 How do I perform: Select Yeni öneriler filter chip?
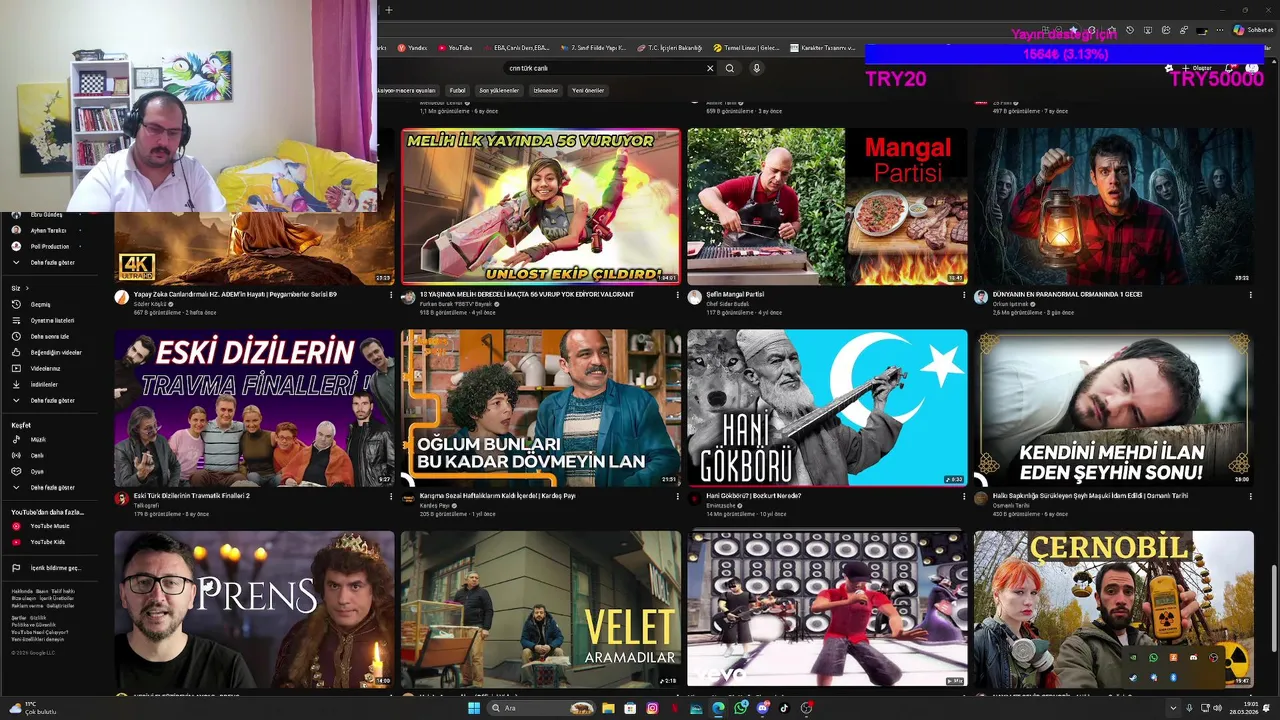click(x=588, y=90)
